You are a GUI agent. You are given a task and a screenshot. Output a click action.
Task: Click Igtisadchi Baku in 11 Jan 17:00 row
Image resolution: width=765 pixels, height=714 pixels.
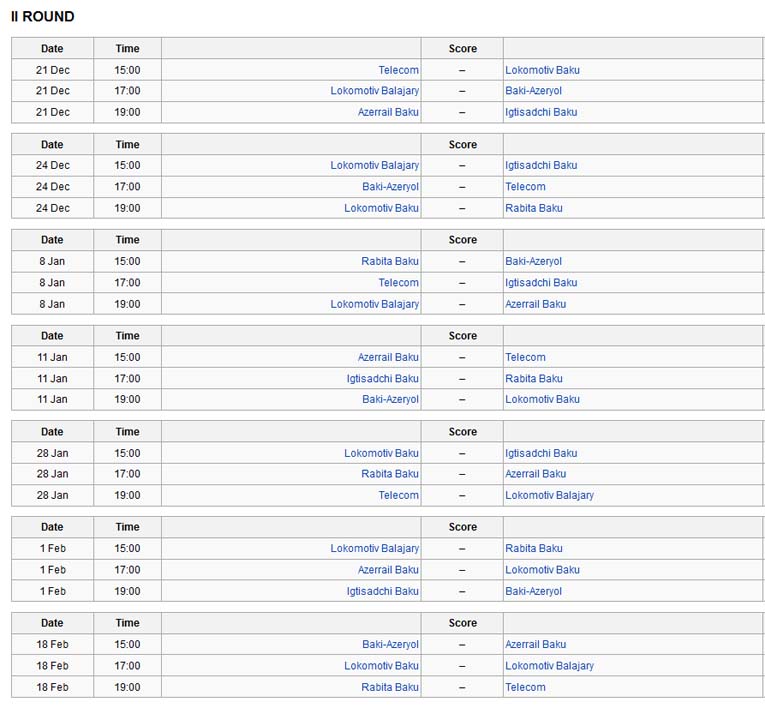(382, 379)
